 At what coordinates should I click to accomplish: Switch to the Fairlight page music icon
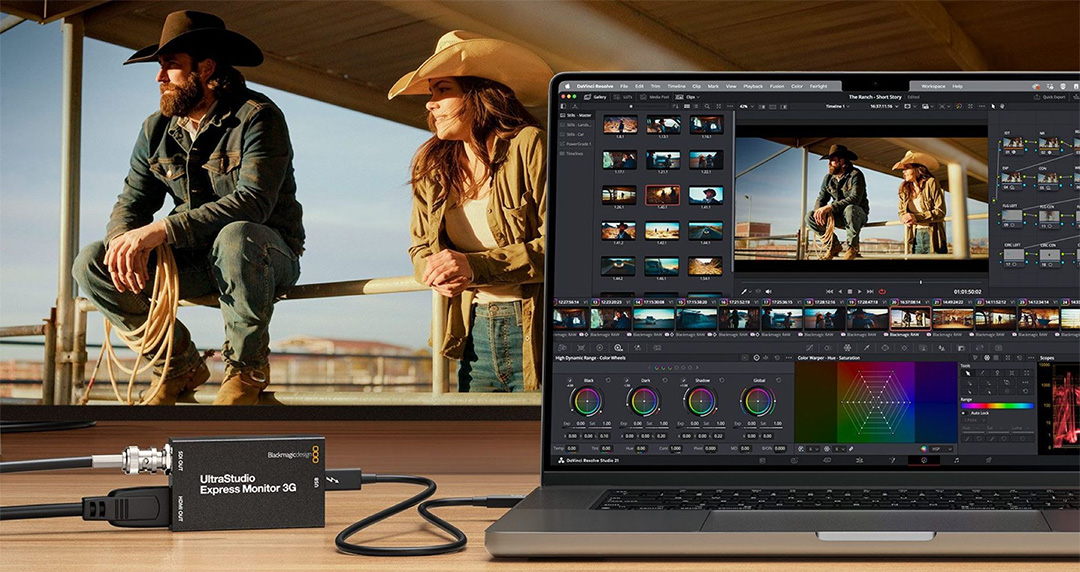(957, 460)
